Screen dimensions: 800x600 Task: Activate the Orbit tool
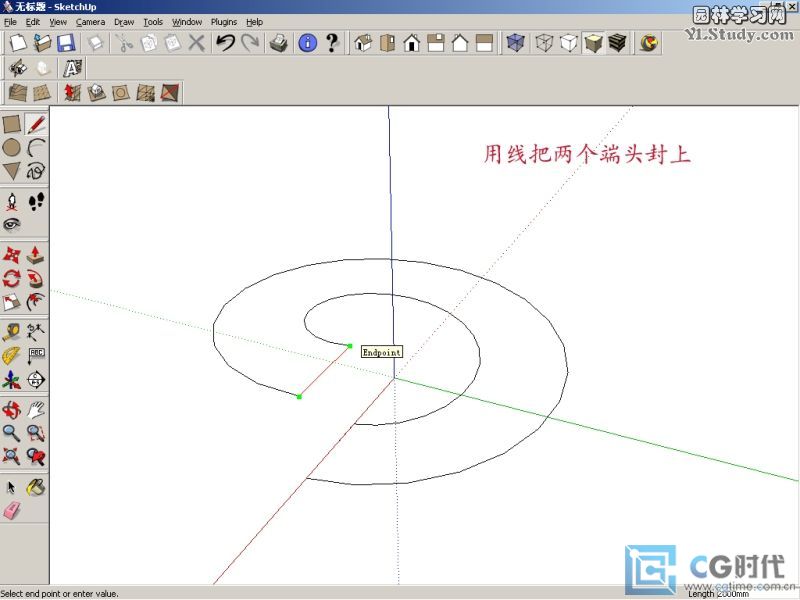point(11,410)
